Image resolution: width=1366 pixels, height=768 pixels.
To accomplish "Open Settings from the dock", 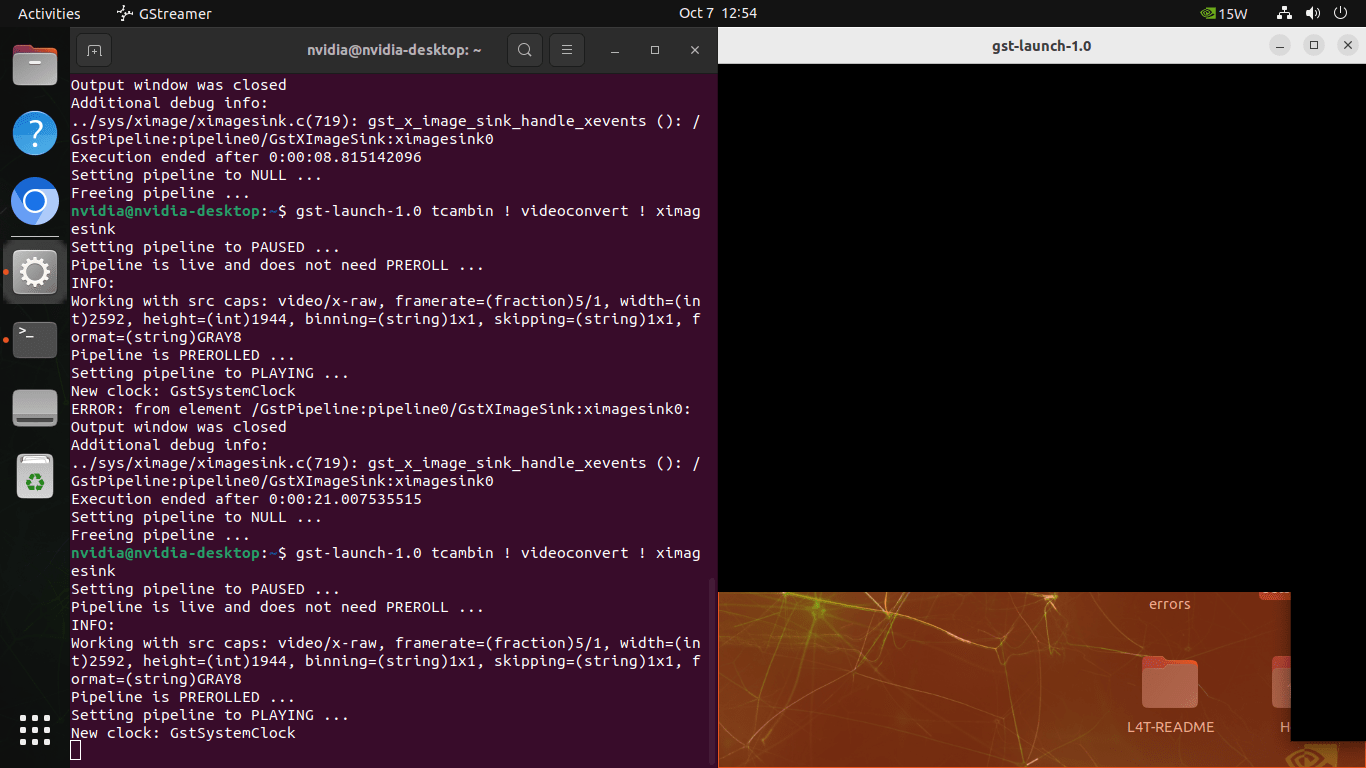I will [x=35, y=270].
